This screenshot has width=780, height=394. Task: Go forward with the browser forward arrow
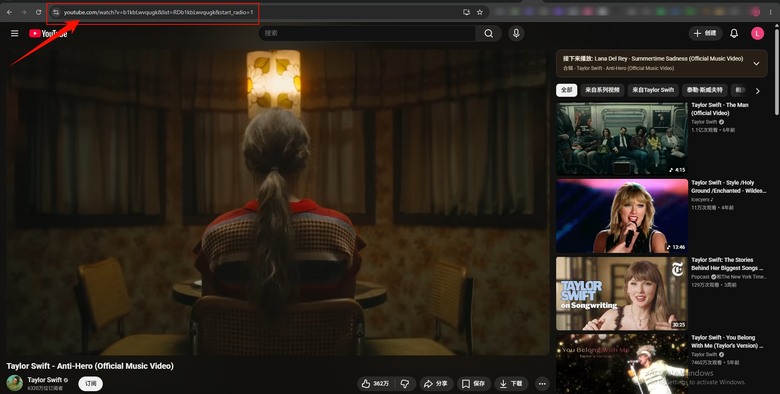click(x=23, y=12)
